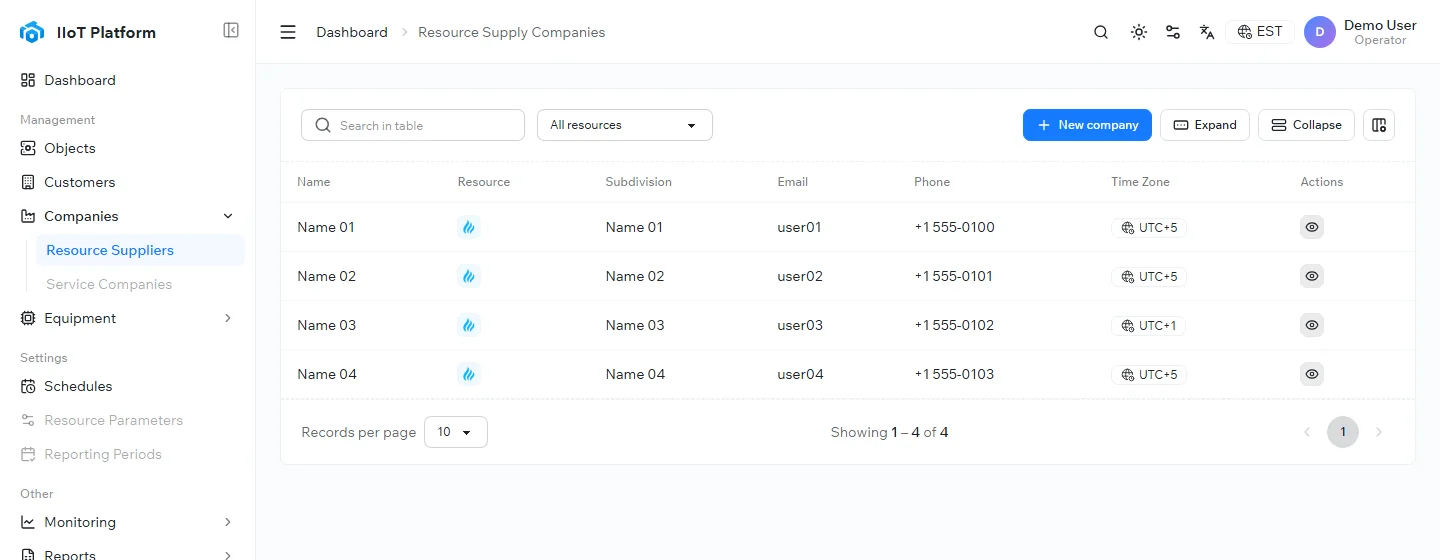Select email cell user02

(800, 276)
